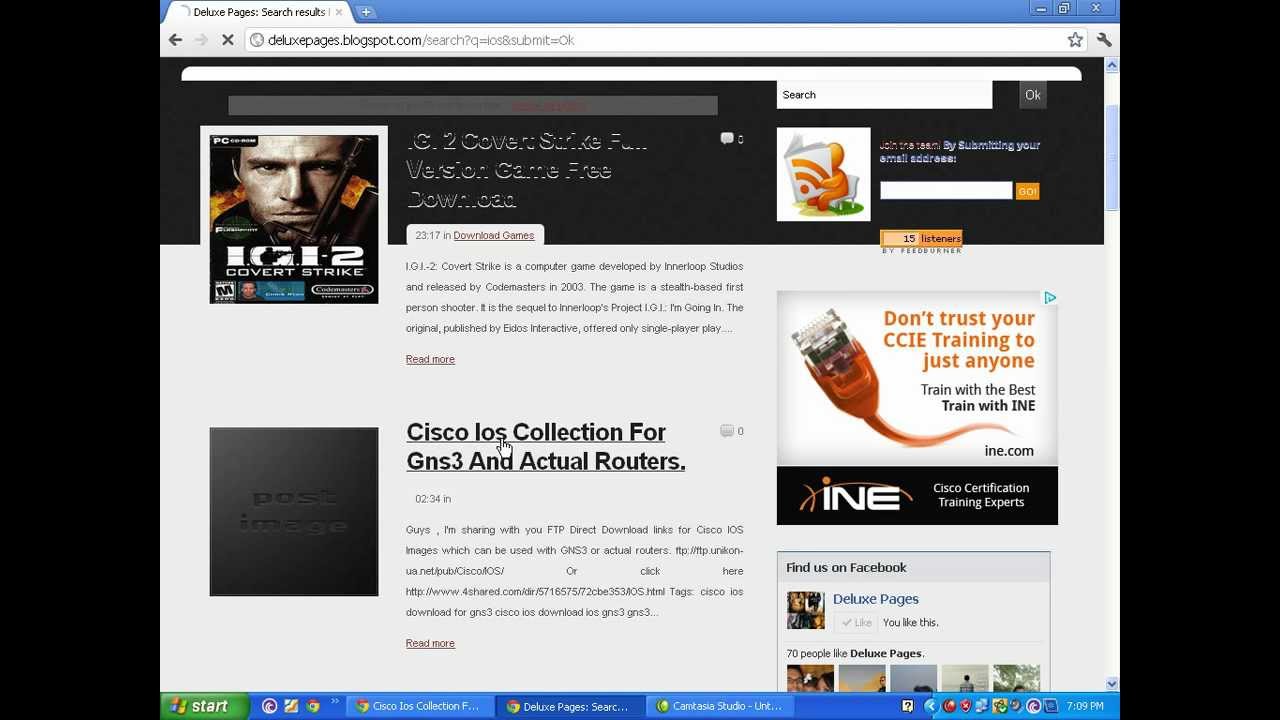1280x720 pixels.
Task: Click the comment bubble icon beside the I.G.I 2 post
Action: pyautogui.click(x=727, y=139)
